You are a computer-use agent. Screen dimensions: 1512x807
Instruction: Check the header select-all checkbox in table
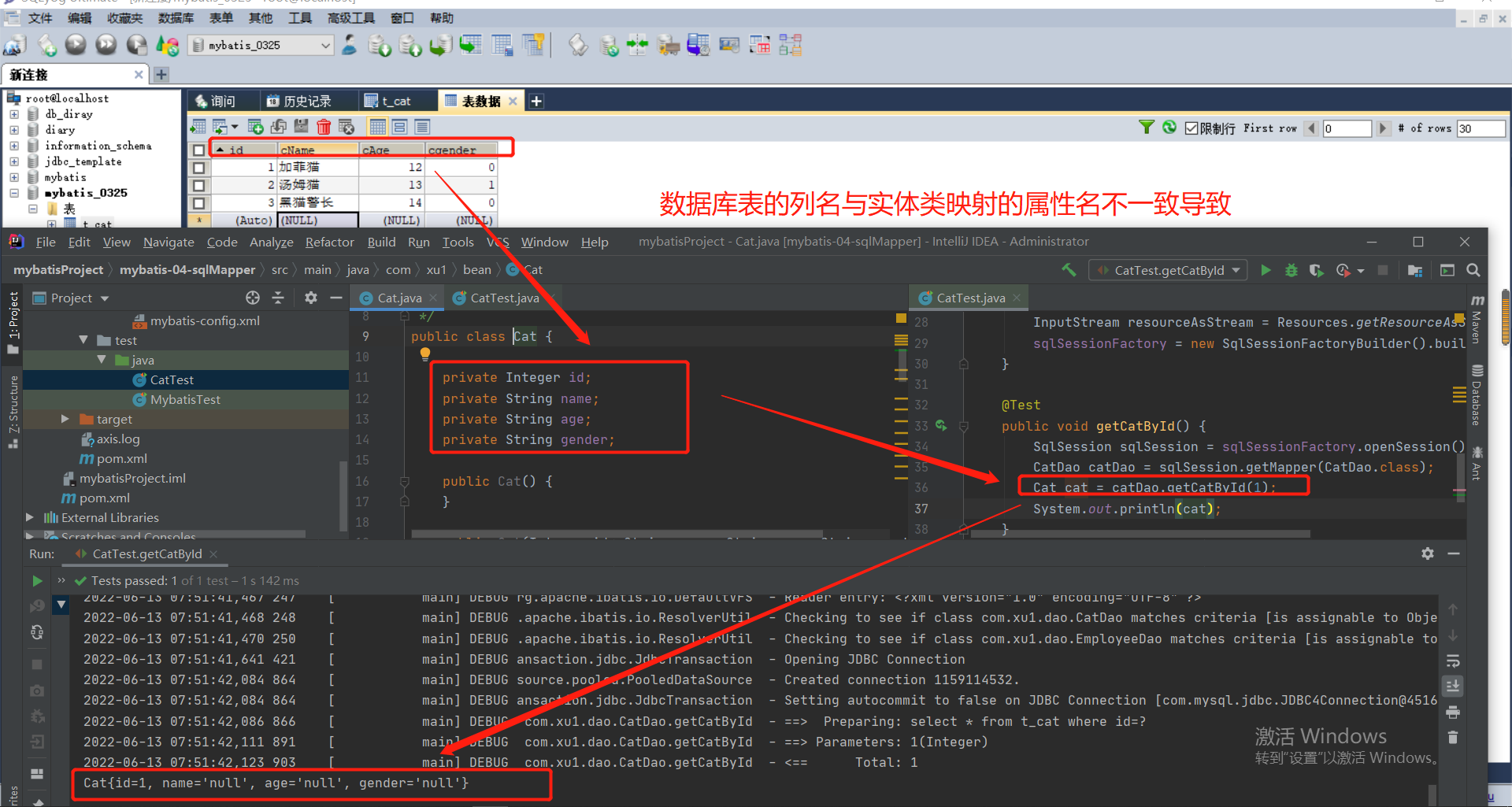tap(198, 150)
